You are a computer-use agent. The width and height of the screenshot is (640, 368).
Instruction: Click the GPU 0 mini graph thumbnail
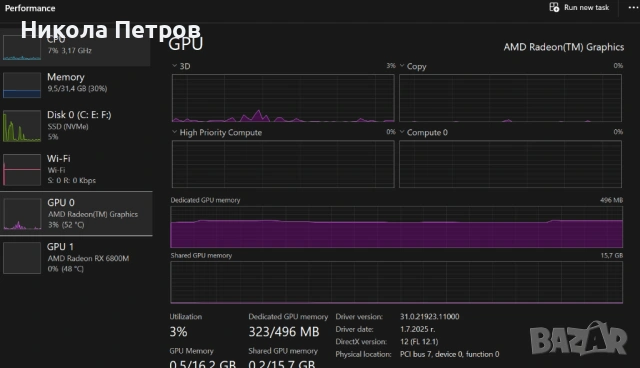coord(22,214)
